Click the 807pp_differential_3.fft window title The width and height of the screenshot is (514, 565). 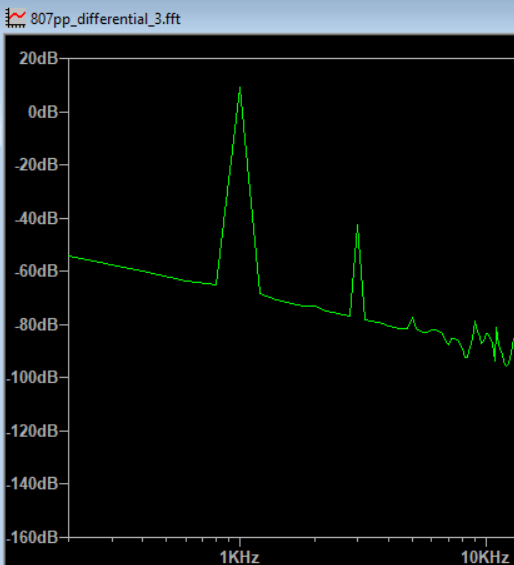[x=105, y=19]
